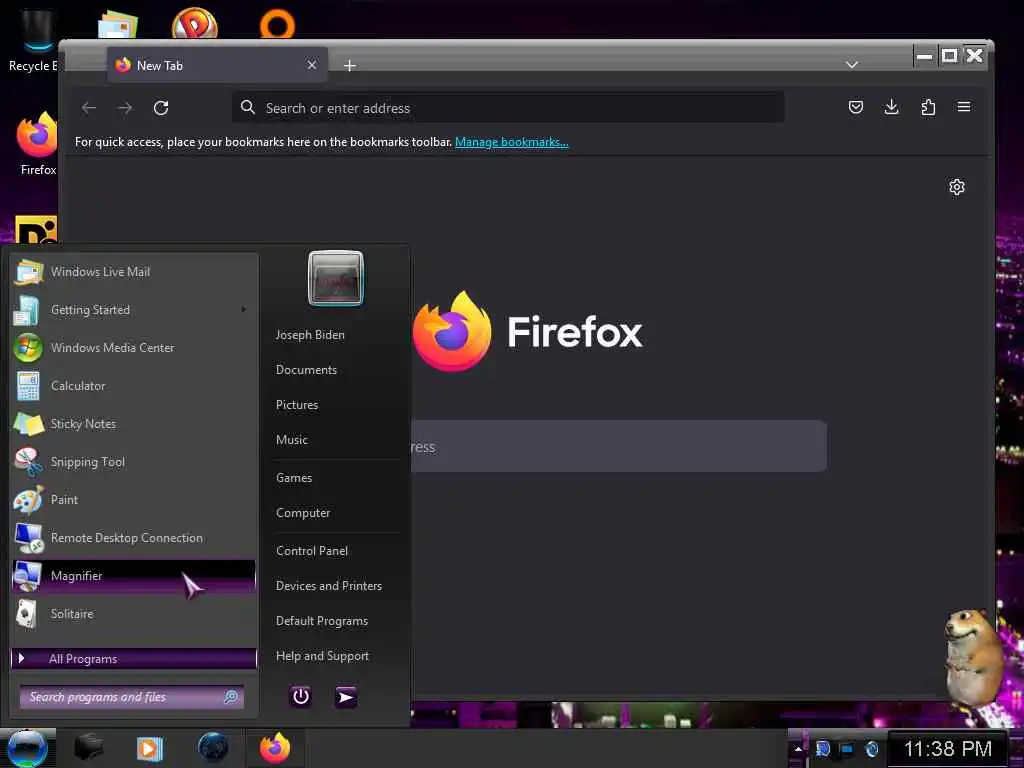Open Computer from the Start menu
Screen dimensions: 1024x768
coord(303,513)
